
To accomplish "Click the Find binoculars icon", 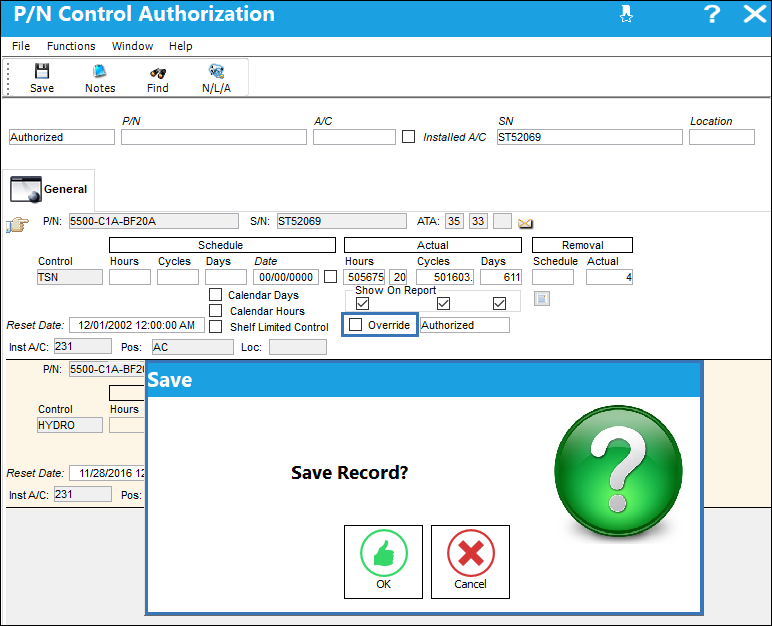I will point(158,73).
